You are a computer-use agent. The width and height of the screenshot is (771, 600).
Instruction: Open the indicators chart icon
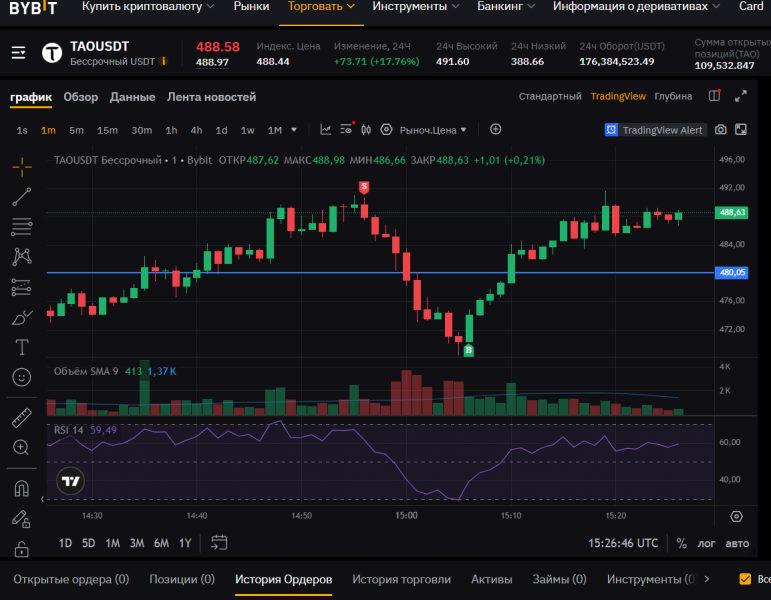point(326,129)
